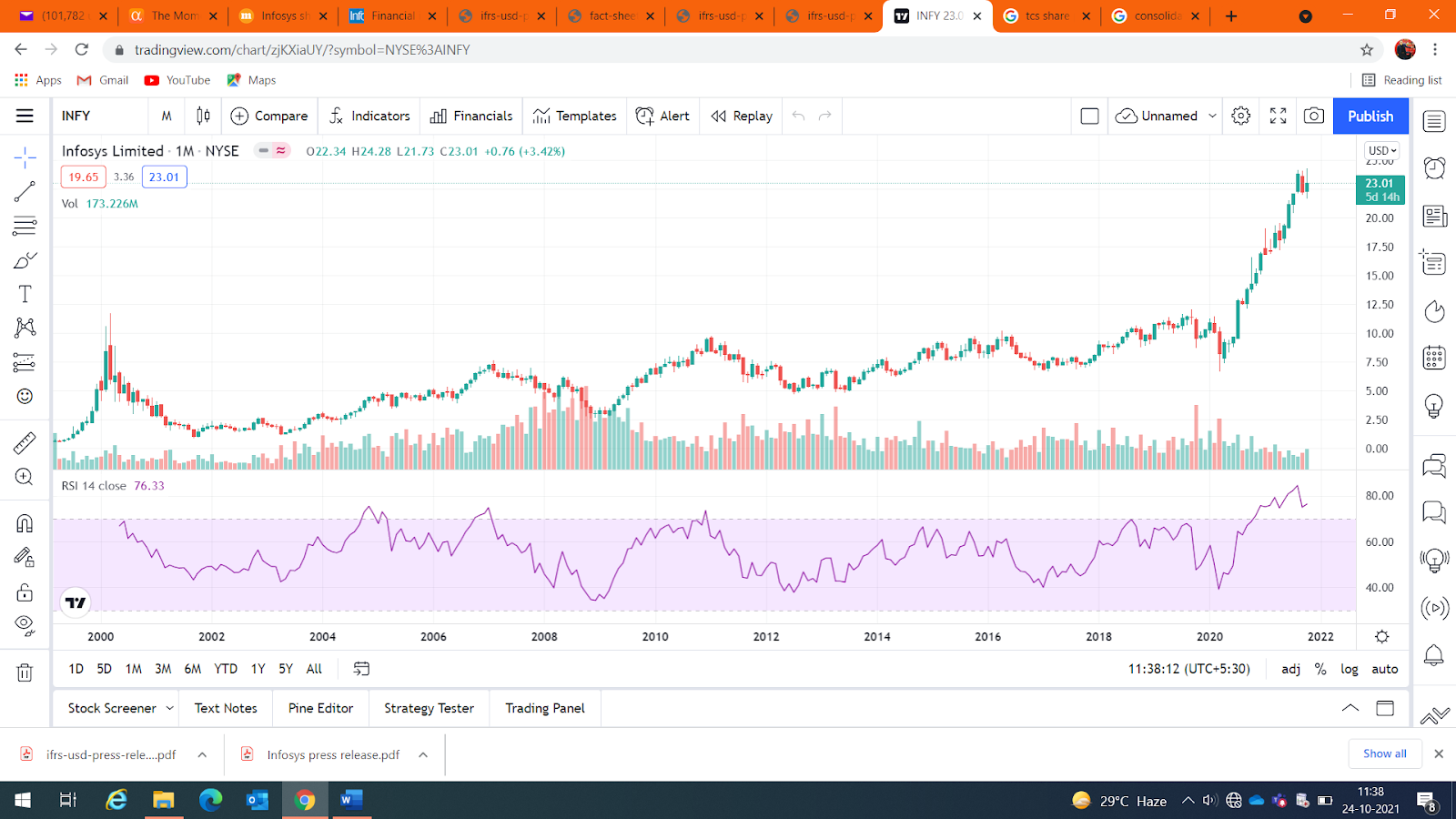Collapse the bottom panel with up chevron

(1350, 708)
